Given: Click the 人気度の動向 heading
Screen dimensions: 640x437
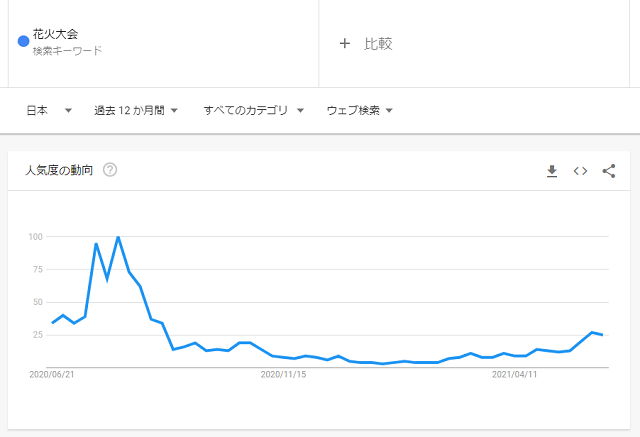Looking at the screenshot, I should click(59, 170).
